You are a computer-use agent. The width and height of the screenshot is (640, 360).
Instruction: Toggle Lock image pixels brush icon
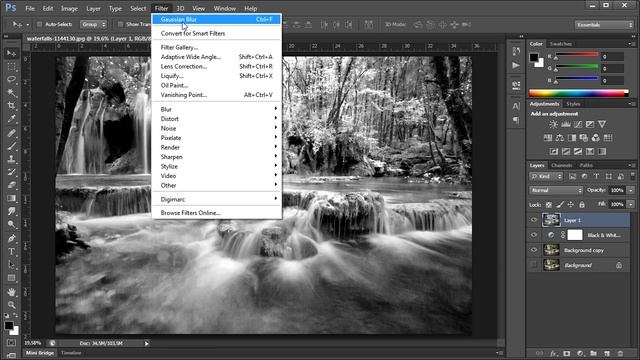click(560, 204)
